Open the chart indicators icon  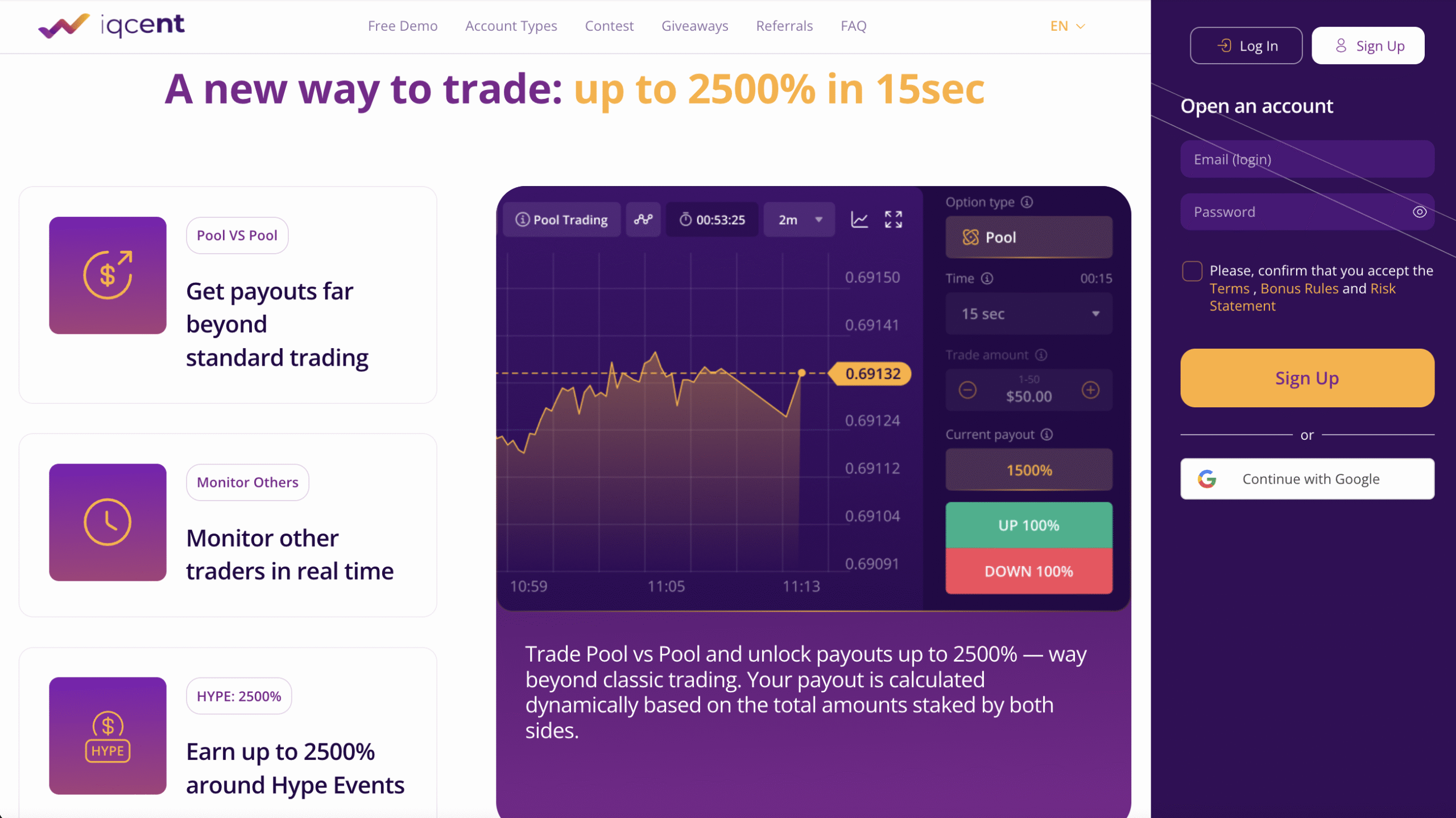click(x=643, y=220)
